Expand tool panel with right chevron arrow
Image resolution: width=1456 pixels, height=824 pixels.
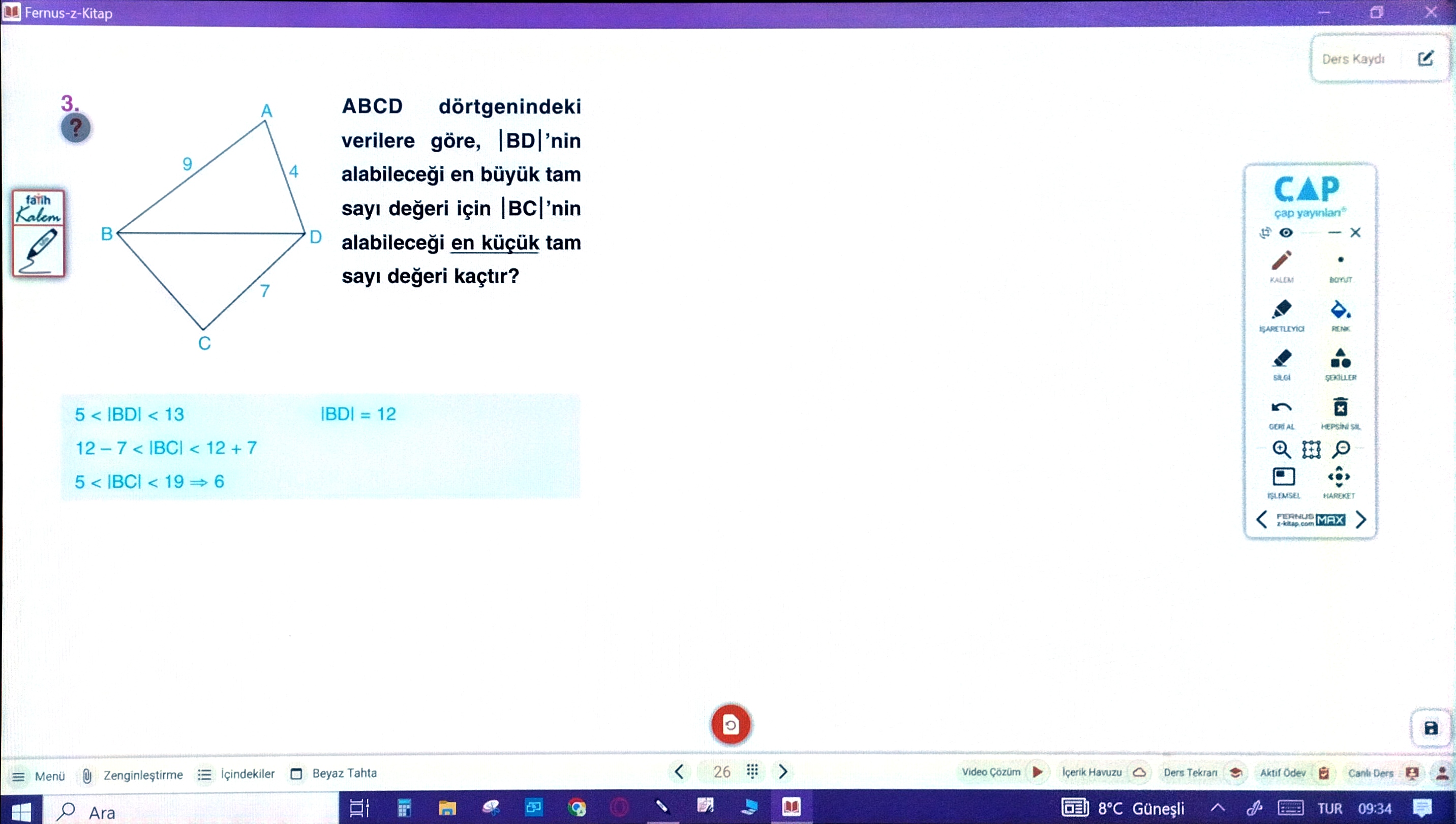click(1361, 519)
